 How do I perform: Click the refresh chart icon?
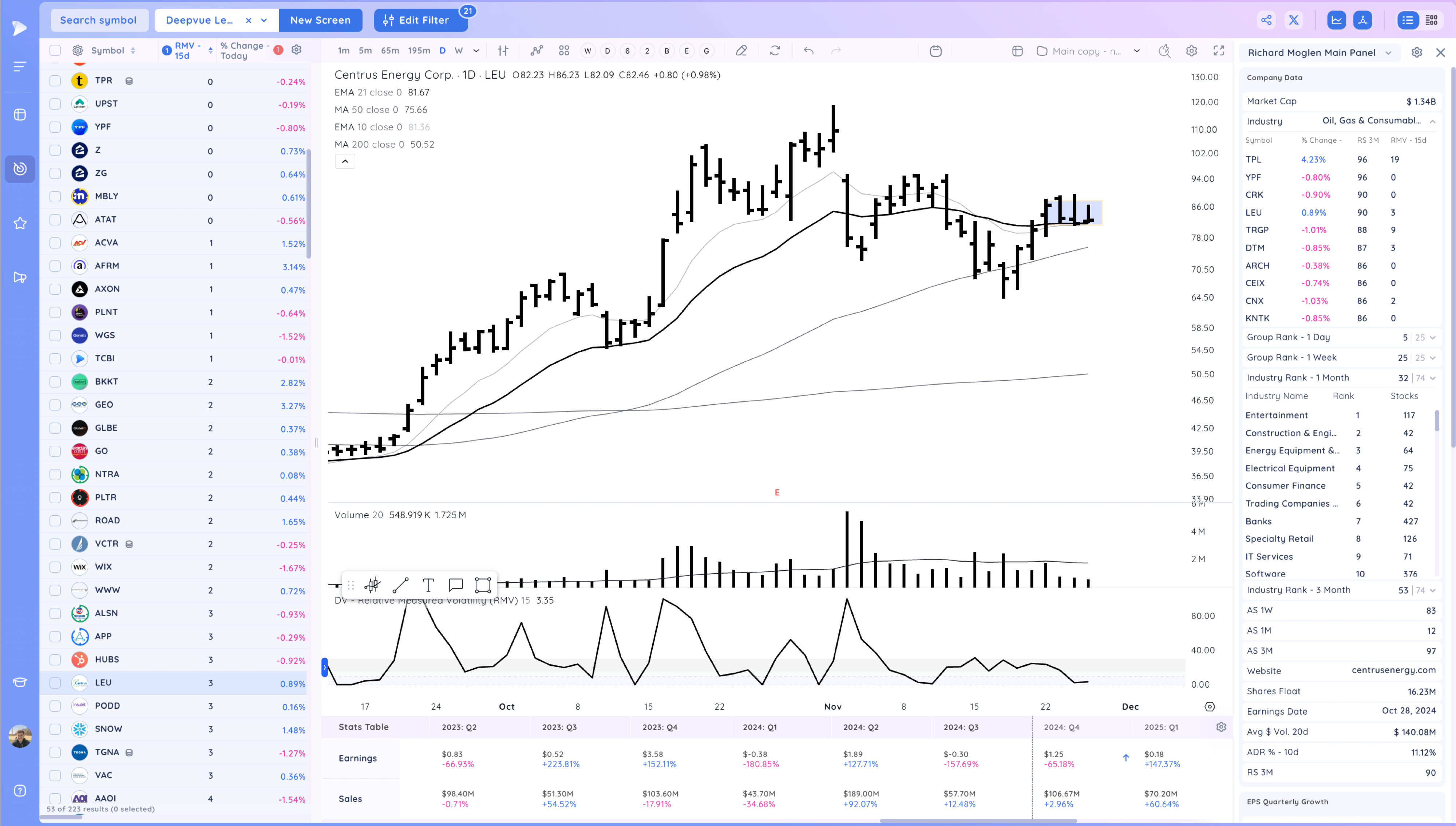(x=775, y=51)
